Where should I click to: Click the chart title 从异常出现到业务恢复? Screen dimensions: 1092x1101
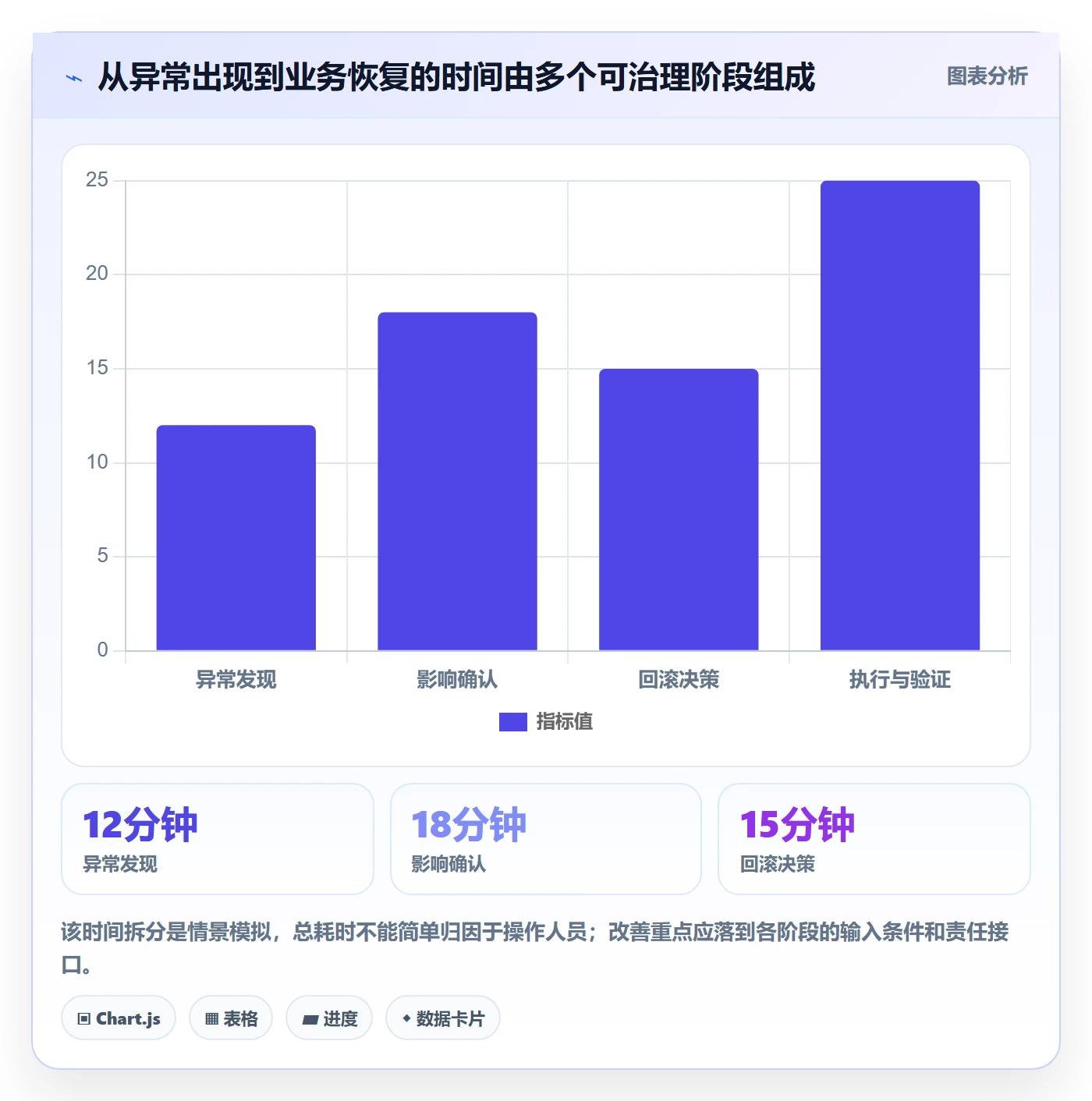(456, 77)
